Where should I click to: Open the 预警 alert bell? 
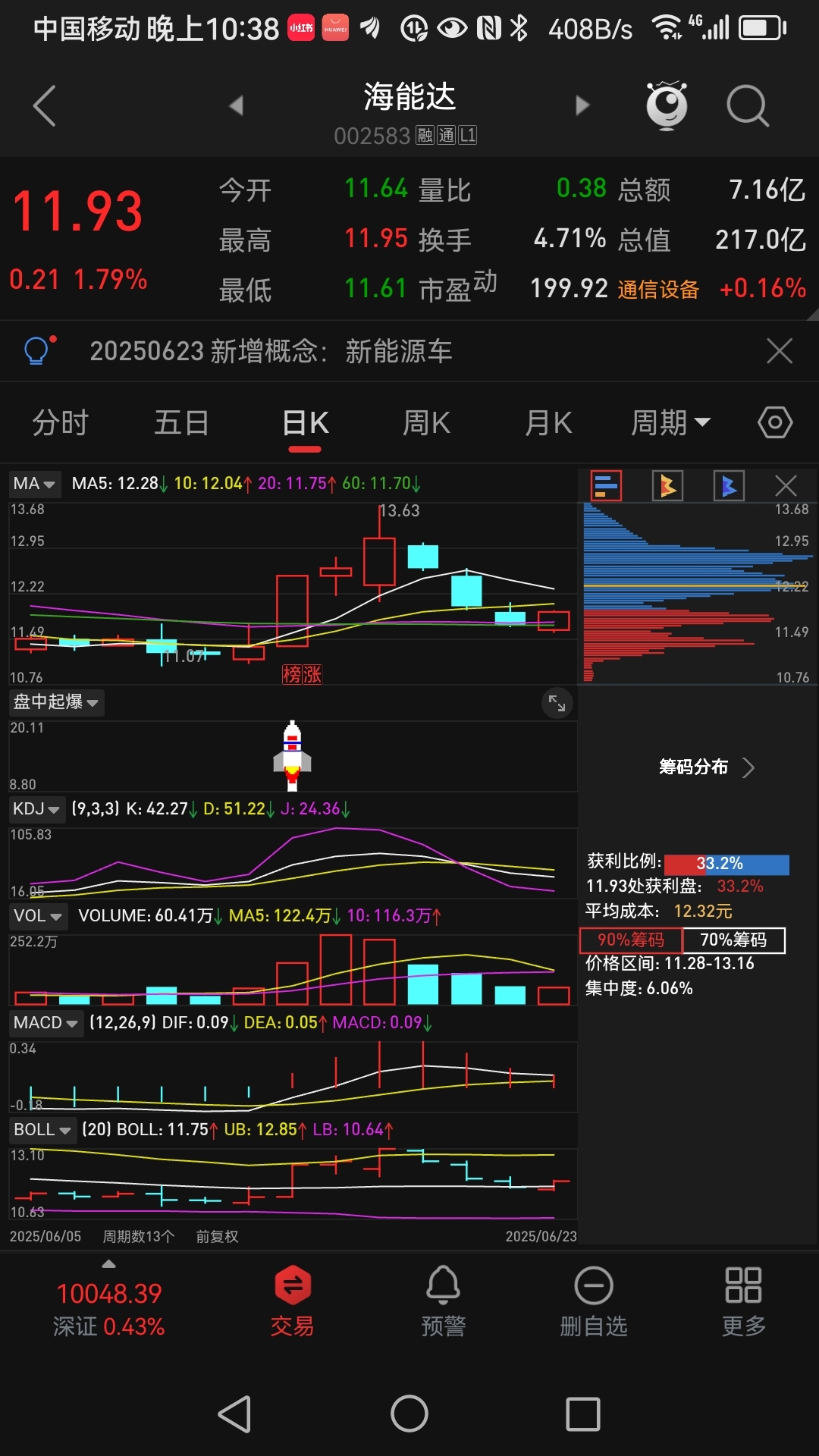pos(443,1301)
